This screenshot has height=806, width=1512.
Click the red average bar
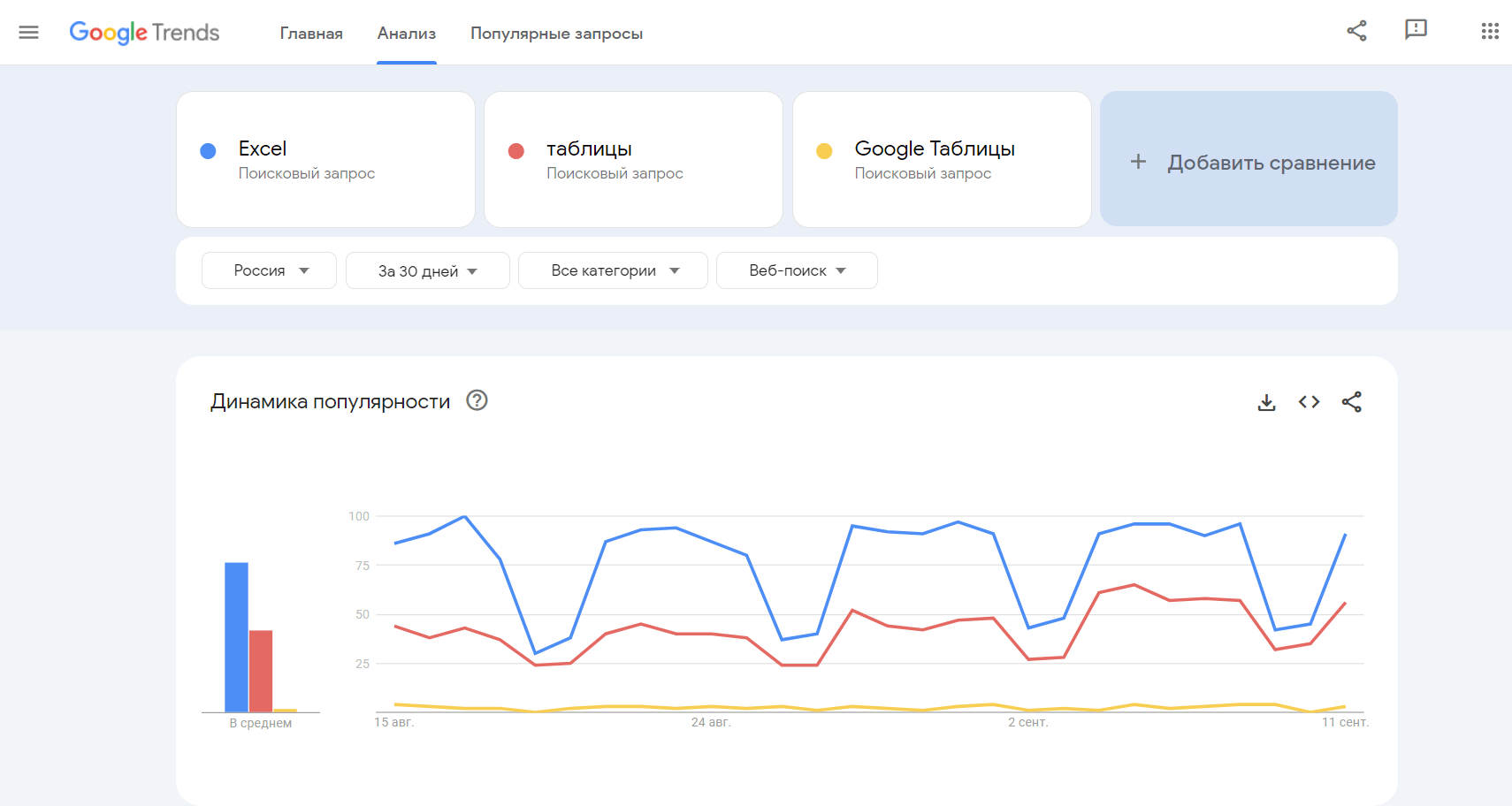(261, 671)
